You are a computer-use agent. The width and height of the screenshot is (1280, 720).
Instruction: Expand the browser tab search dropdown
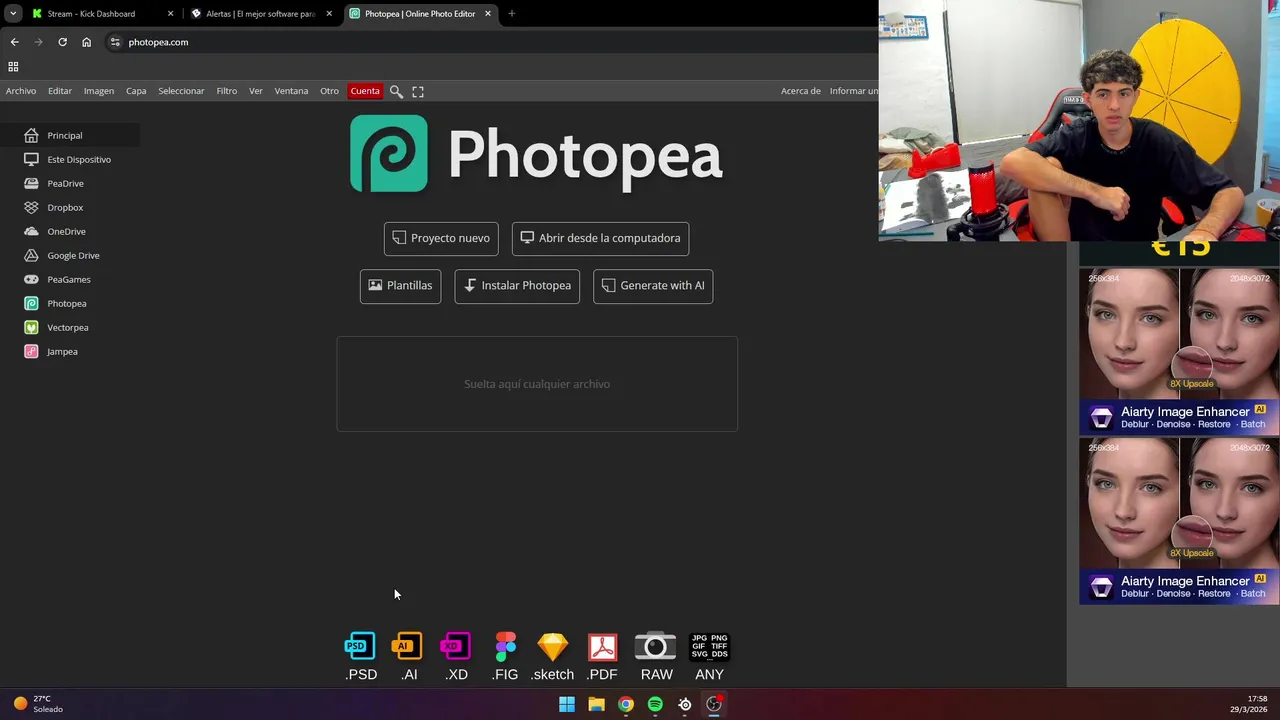coord(12,14)
